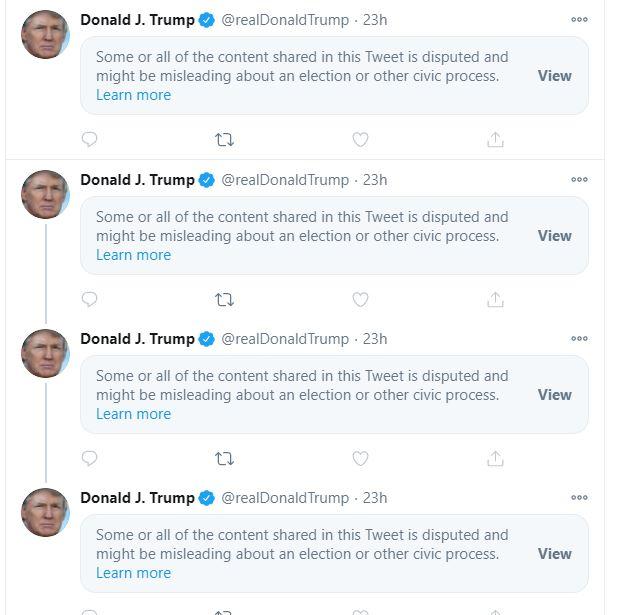
Task: Open the first tweet's profile picture
Action: tap(45, 35)
